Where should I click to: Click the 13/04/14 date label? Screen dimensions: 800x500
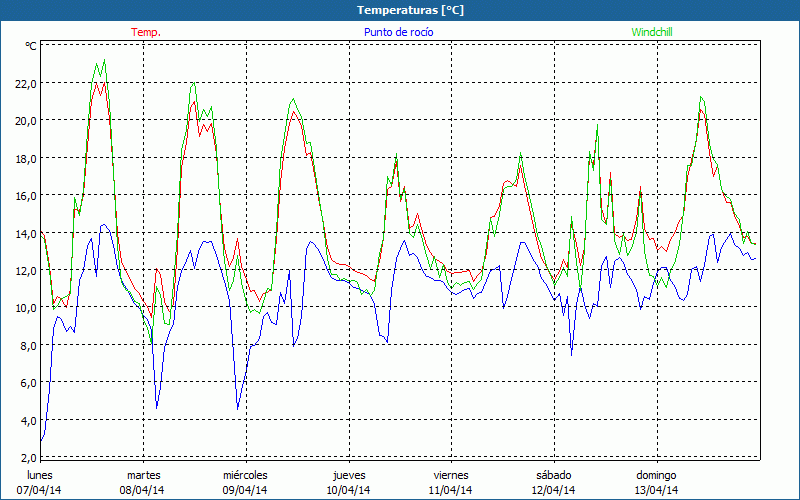coord(656,490)
